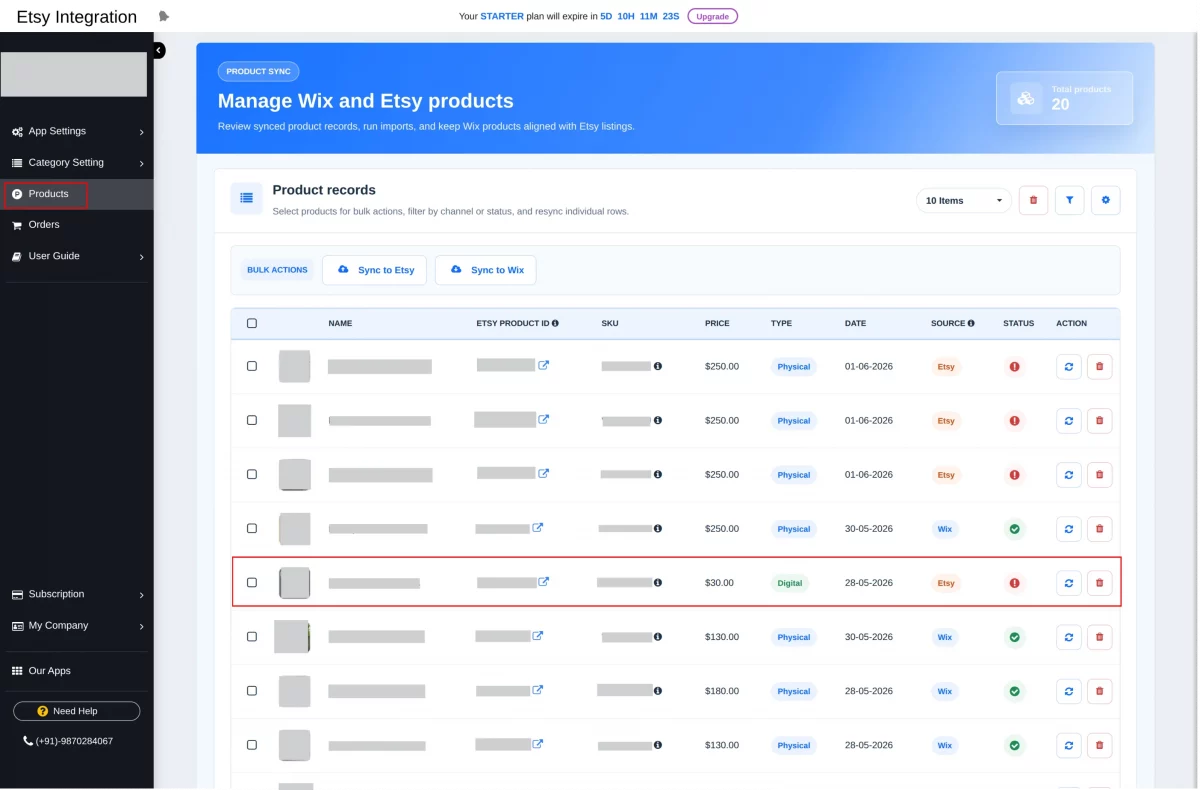The width and height of the screenshot is (1200, 790).
Task: Click Etsy source badge in $30.00 row
Action: [946, 583]
